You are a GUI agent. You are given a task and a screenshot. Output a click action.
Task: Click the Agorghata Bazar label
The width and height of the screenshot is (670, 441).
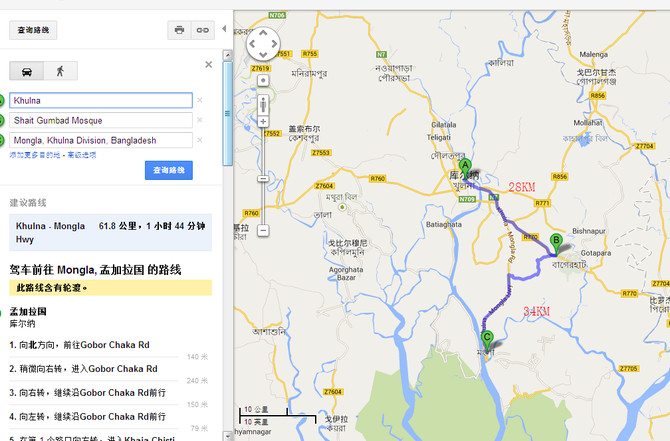[x=346, y=273]
